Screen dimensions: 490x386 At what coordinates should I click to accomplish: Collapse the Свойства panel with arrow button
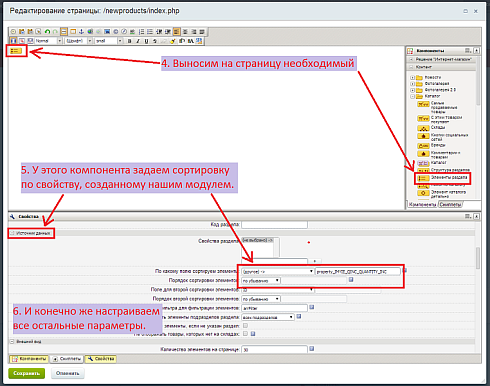[477, 216]
